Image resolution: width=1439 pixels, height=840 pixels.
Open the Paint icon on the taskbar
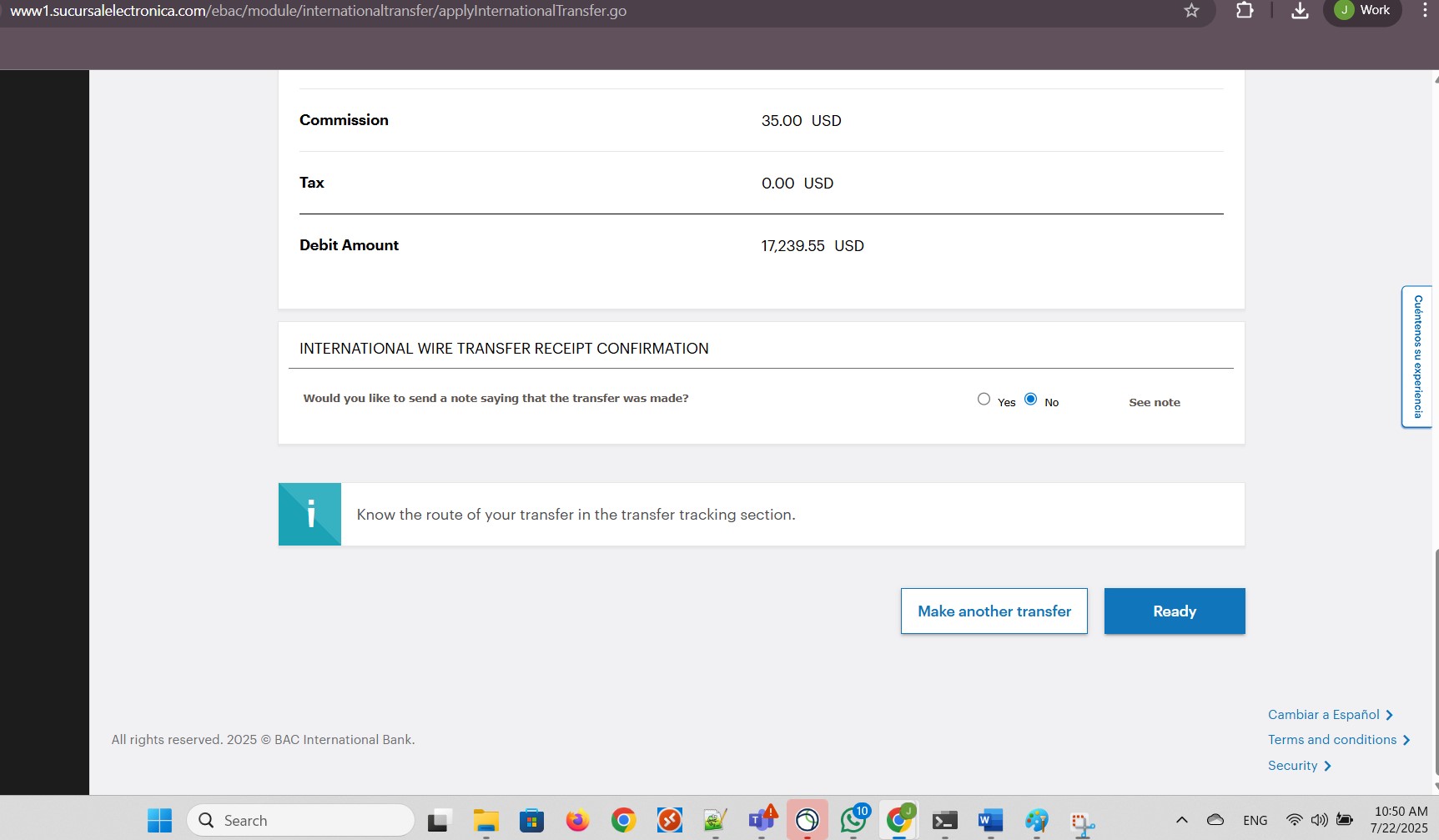1037,821
